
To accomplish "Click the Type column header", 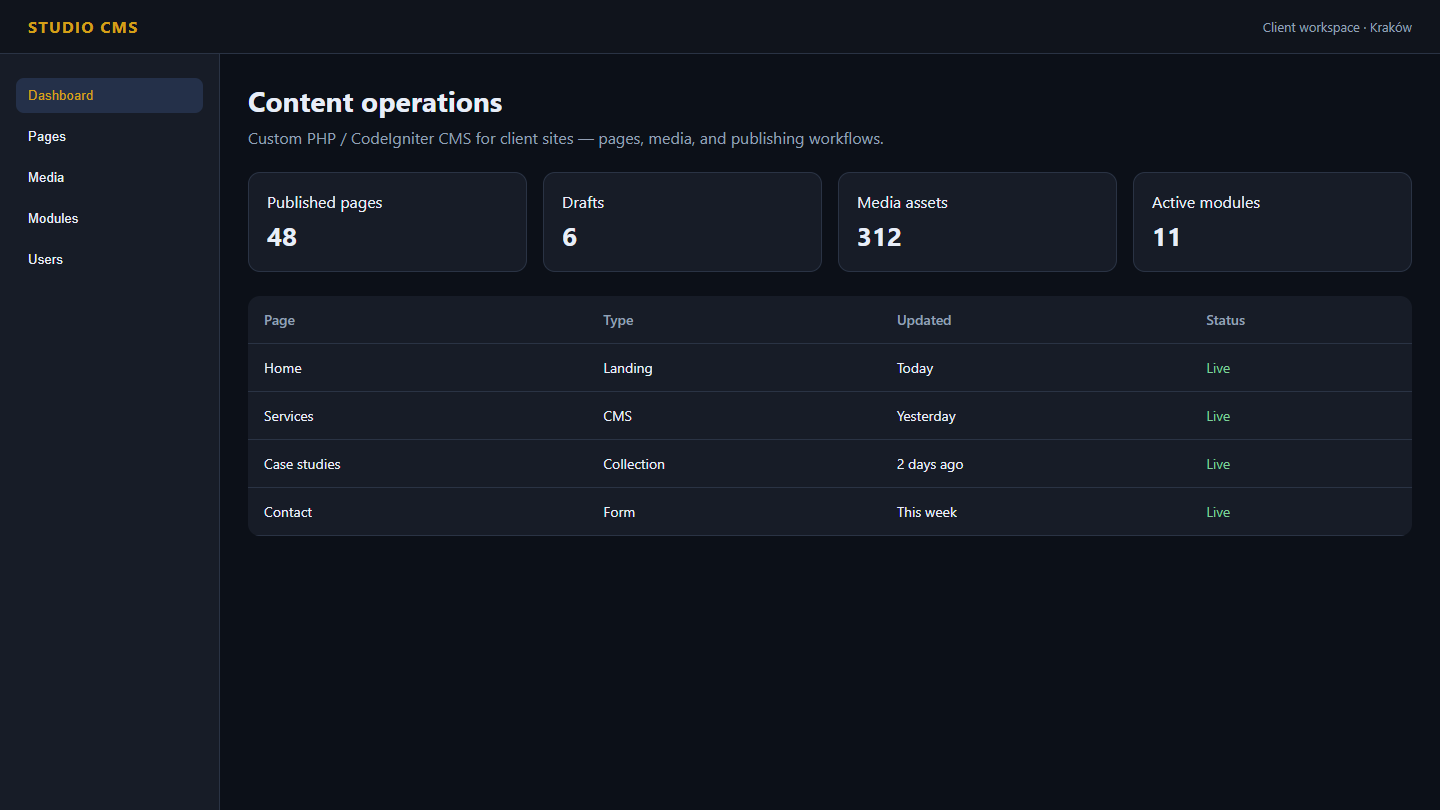I will [618, 321].
